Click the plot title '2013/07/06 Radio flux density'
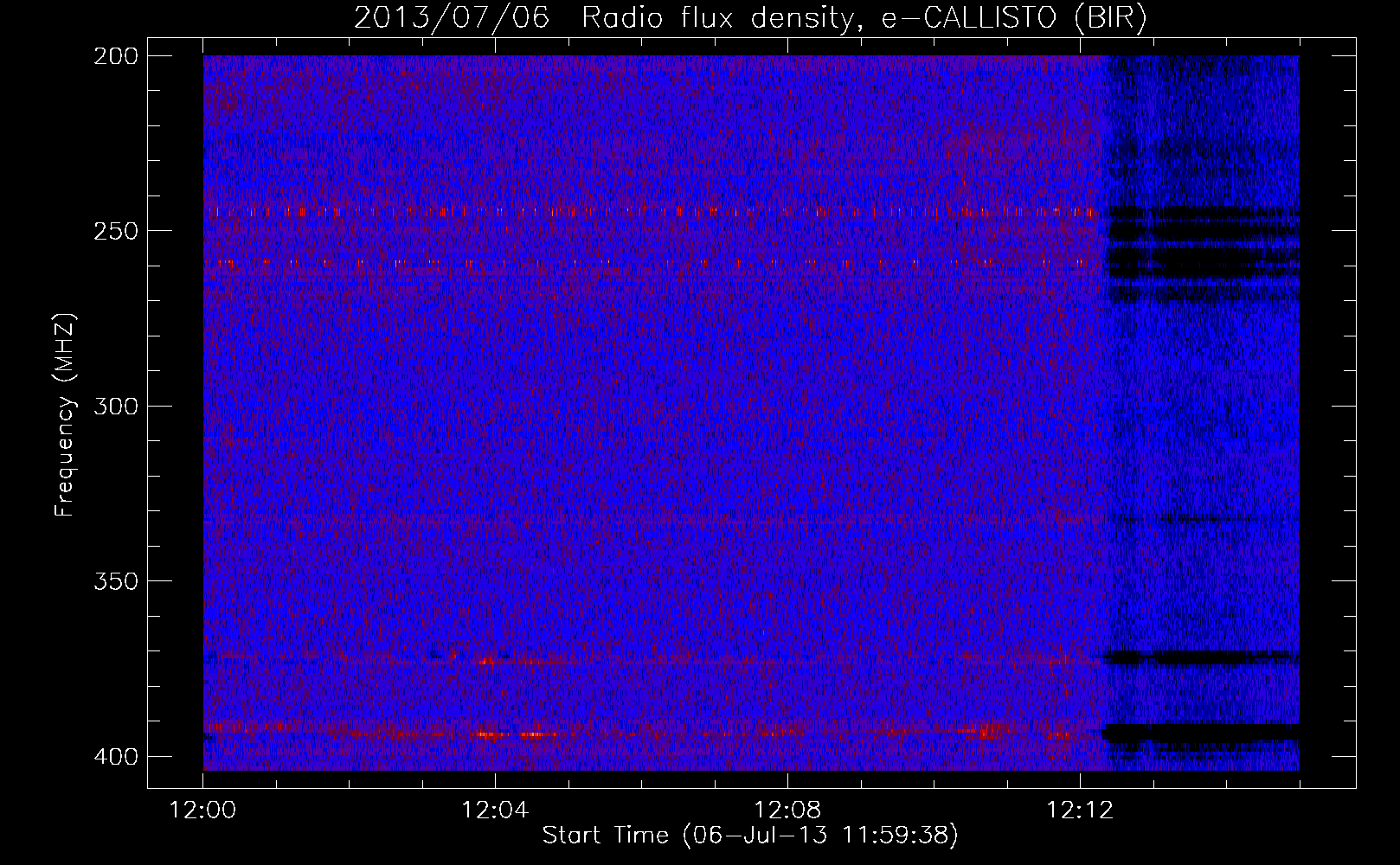This screenshot has height=865, width=1400. (x=750, y=18)
